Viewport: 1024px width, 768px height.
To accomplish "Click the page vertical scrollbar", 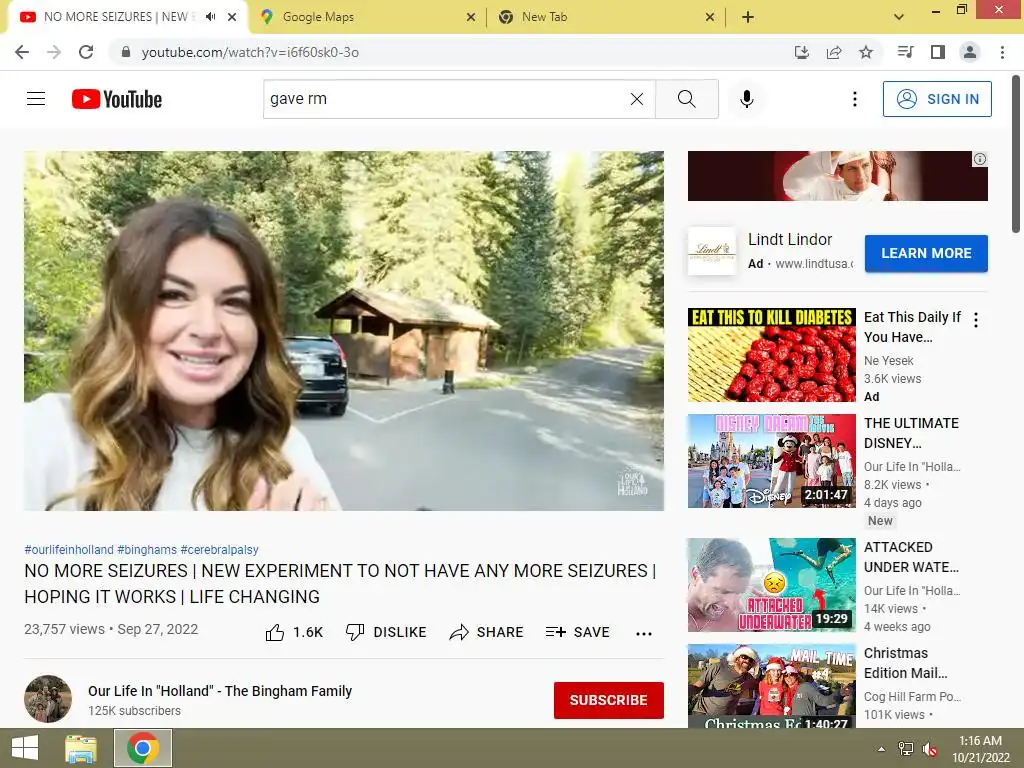I will (1016, 154).
